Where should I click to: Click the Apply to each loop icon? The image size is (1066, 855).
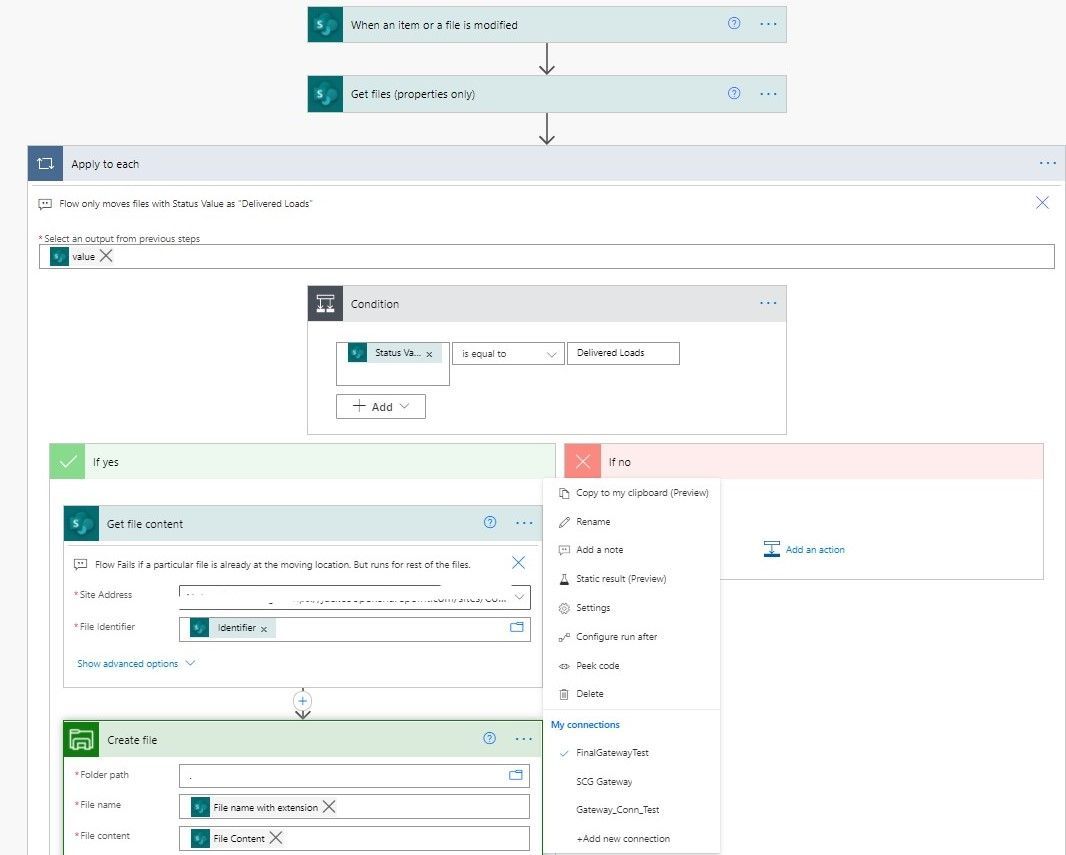(x=44, y=163)
